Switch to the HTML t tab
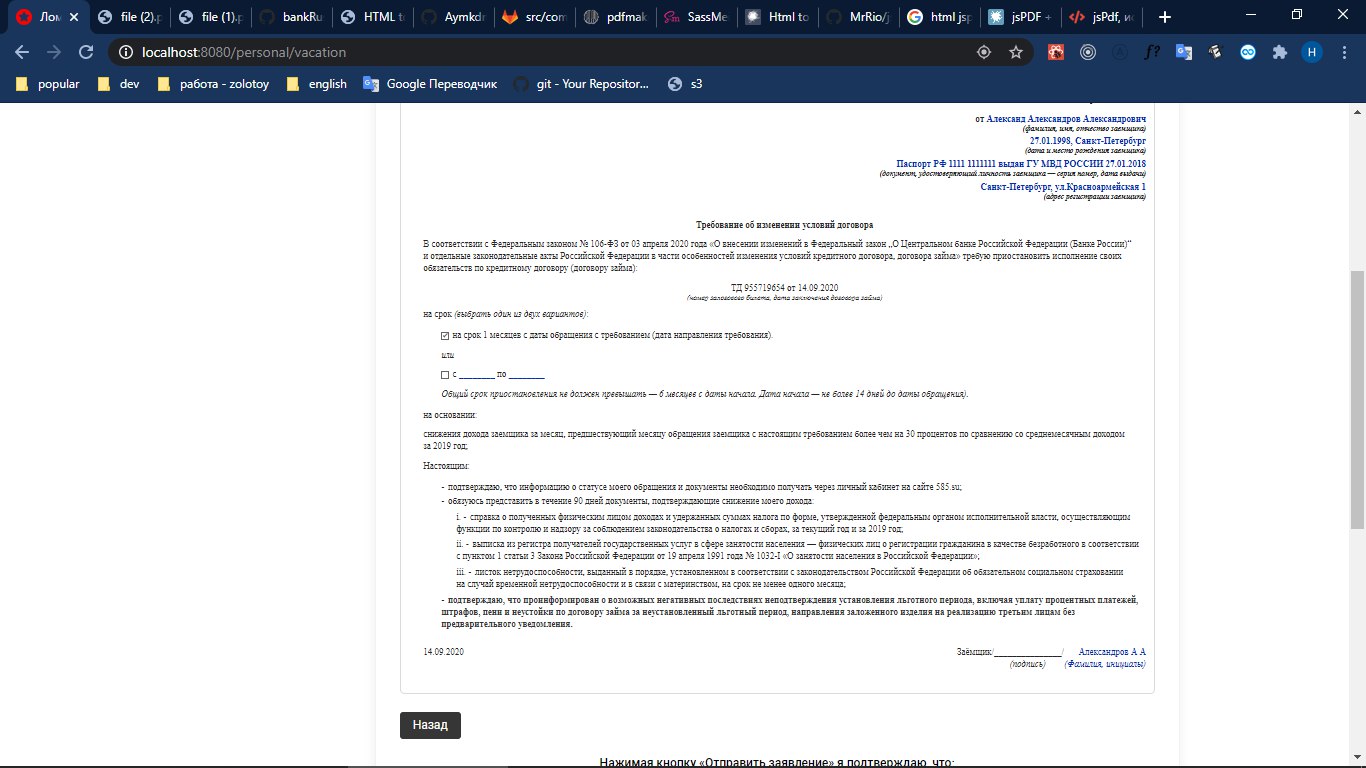Image resolution: width=1366 pixels, height=768 pixels. 374,17
